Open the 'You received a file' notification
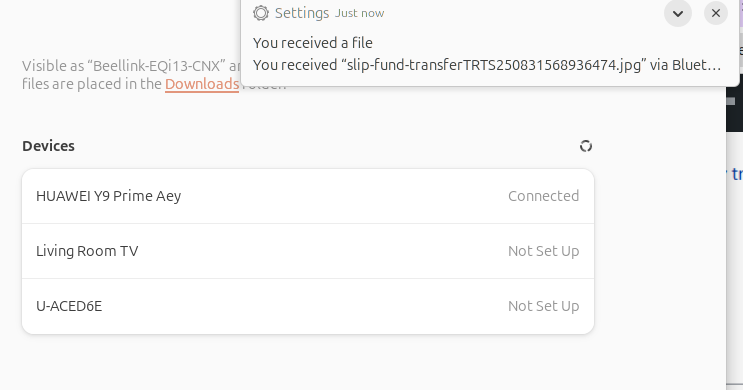 coord(313,43)
